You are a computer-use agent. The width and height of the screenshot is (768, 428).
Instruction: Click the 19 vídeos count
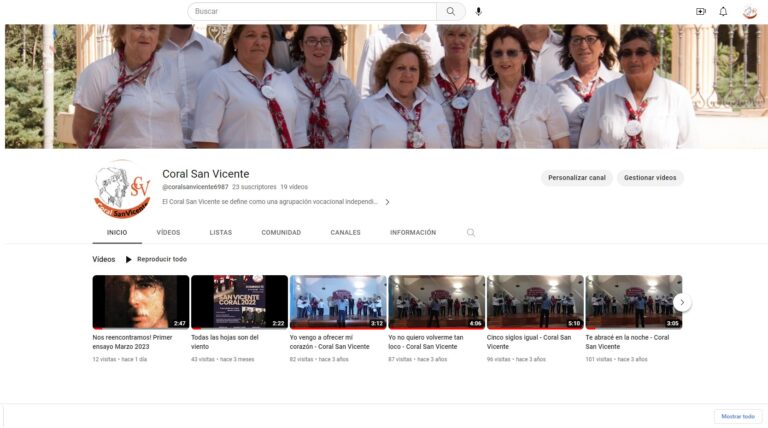[294, 187]
